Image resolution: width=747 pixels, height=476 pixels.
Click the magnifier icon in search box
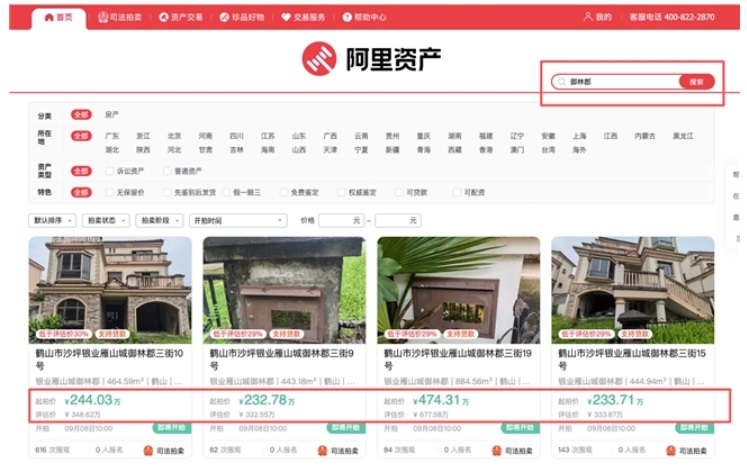[x=562, y=82]
